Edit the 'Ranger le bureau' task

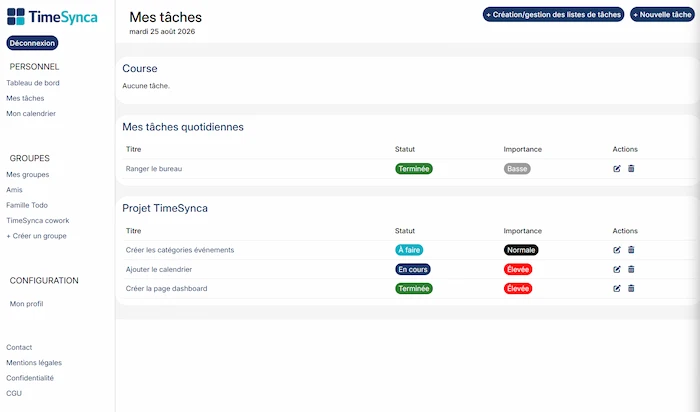point(617,169)
